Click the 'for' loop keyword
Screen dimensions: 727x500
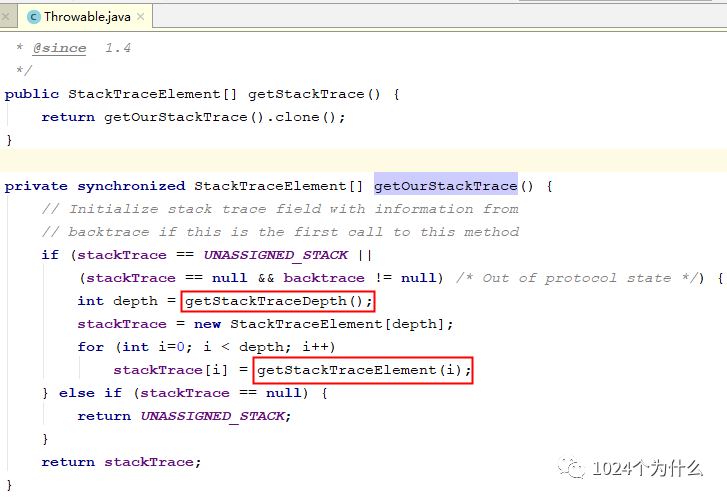pyautogui.click(x=91, y=347)
